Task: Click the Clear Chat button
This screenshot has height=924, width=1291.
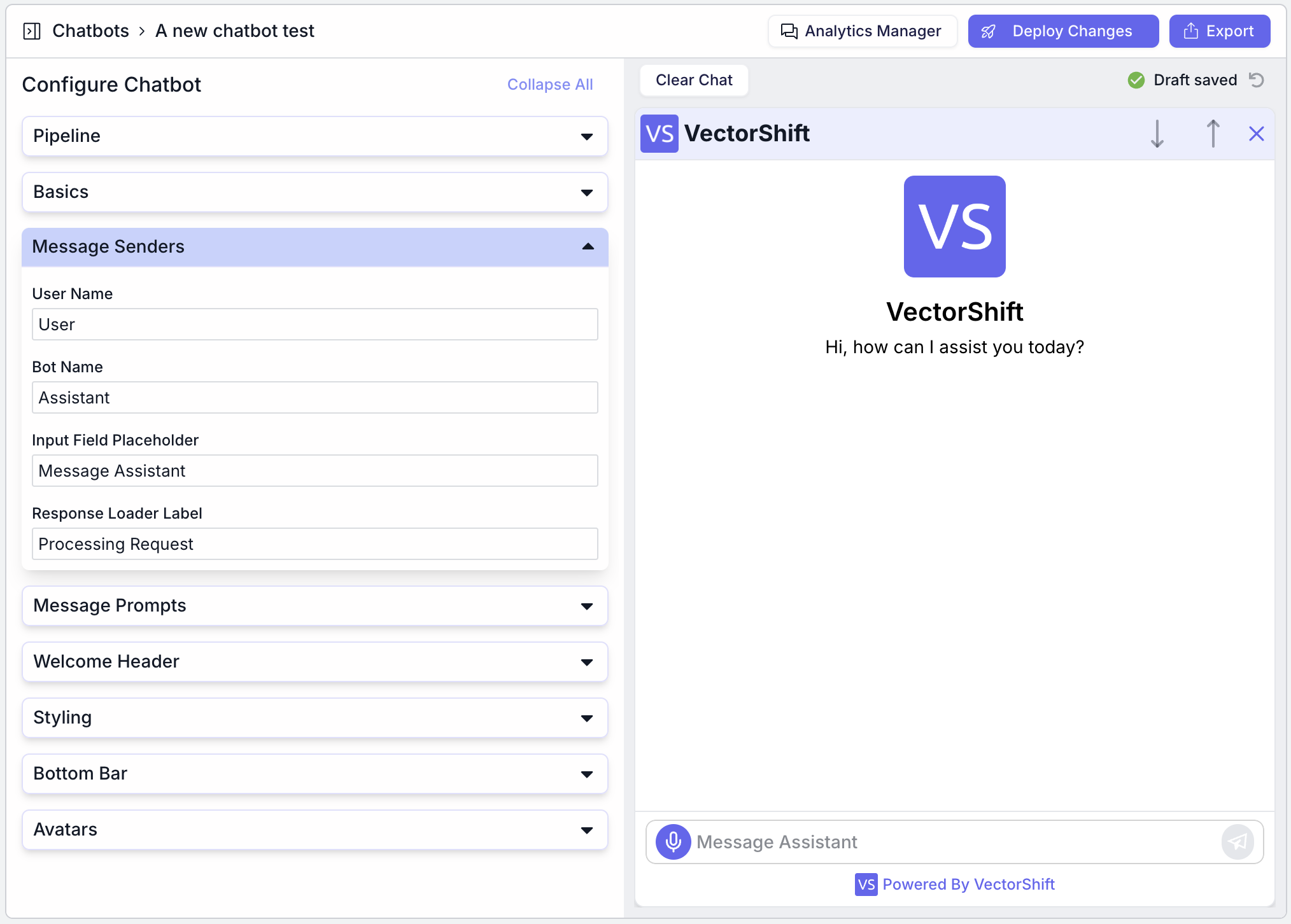Action: coord(694,80)
